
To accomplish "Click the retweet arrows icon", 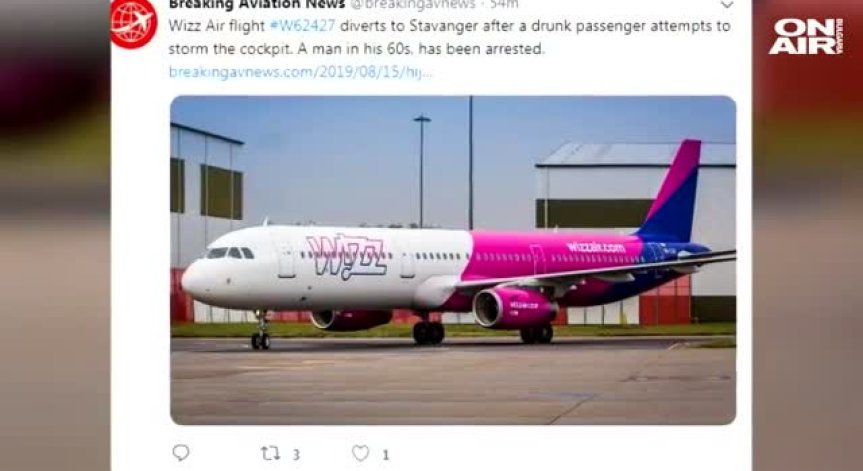I will click(x=270, y=454).
